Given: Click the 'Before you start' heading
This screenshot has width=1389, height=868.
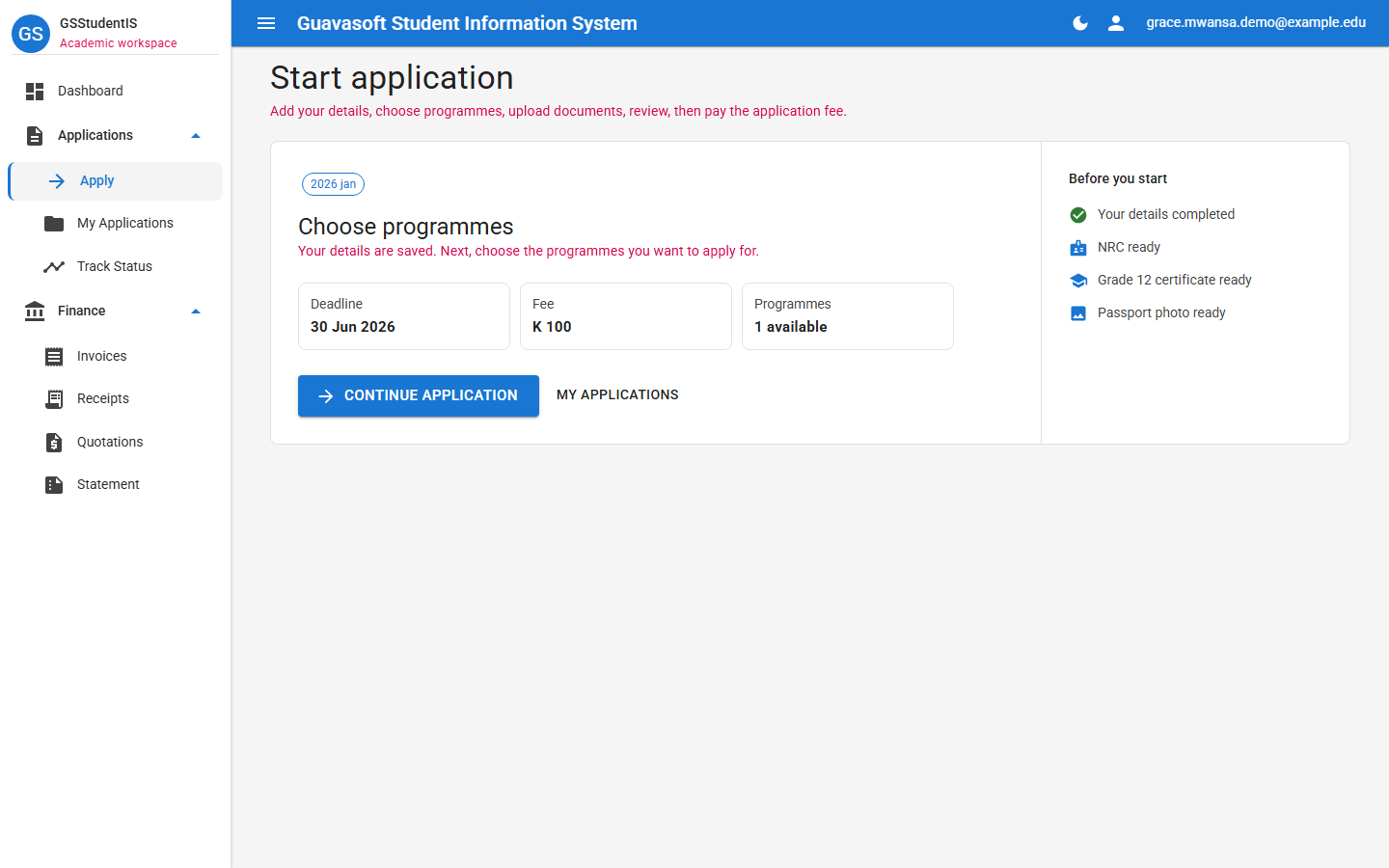Looking at the screenshot, I should pyautogui.click(x=1118, y=179).
